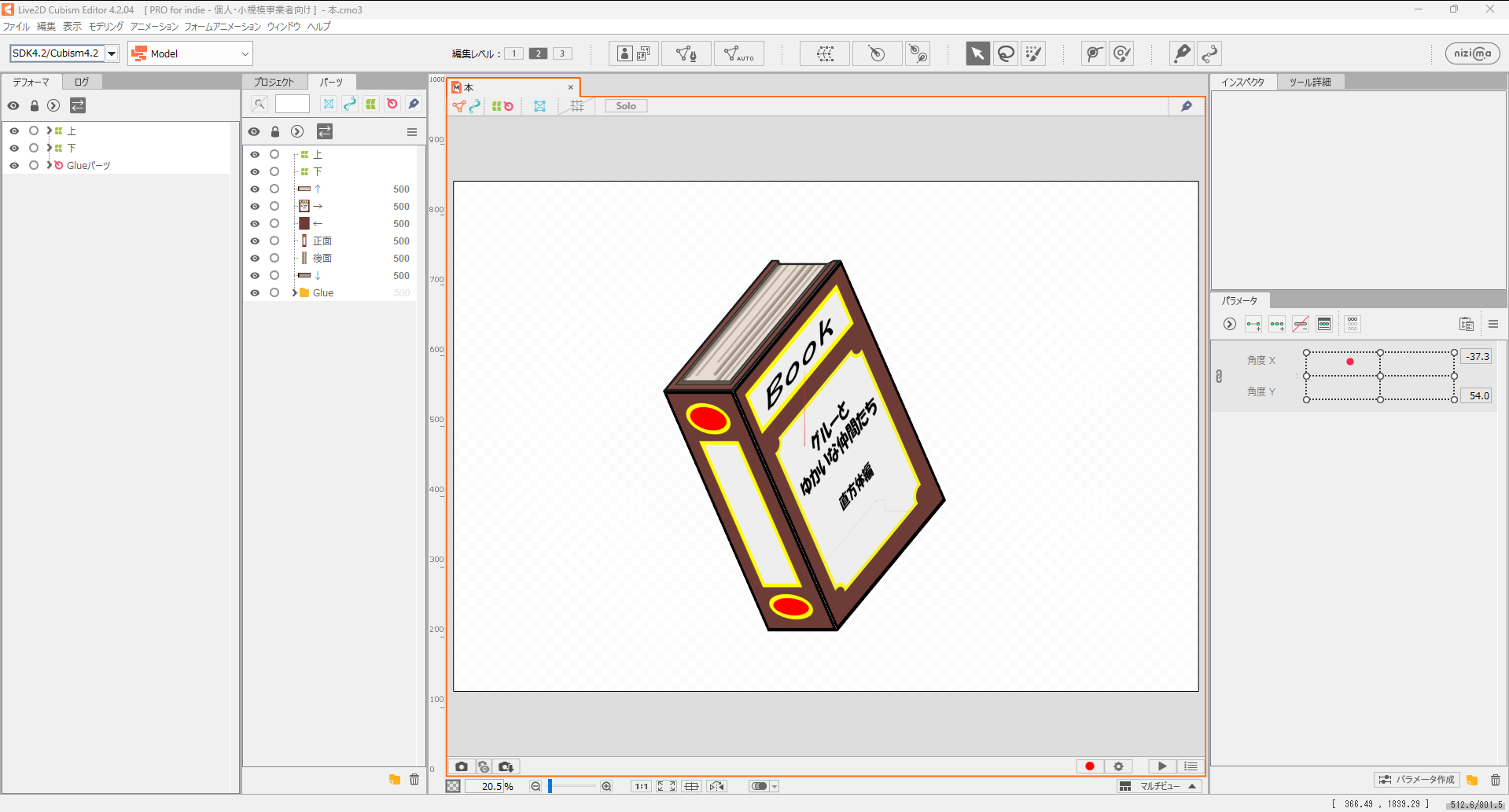This screenshot has width=1509, height=812.
Task: Select the Brush selection tool
Action: [x=1033, y=53]
